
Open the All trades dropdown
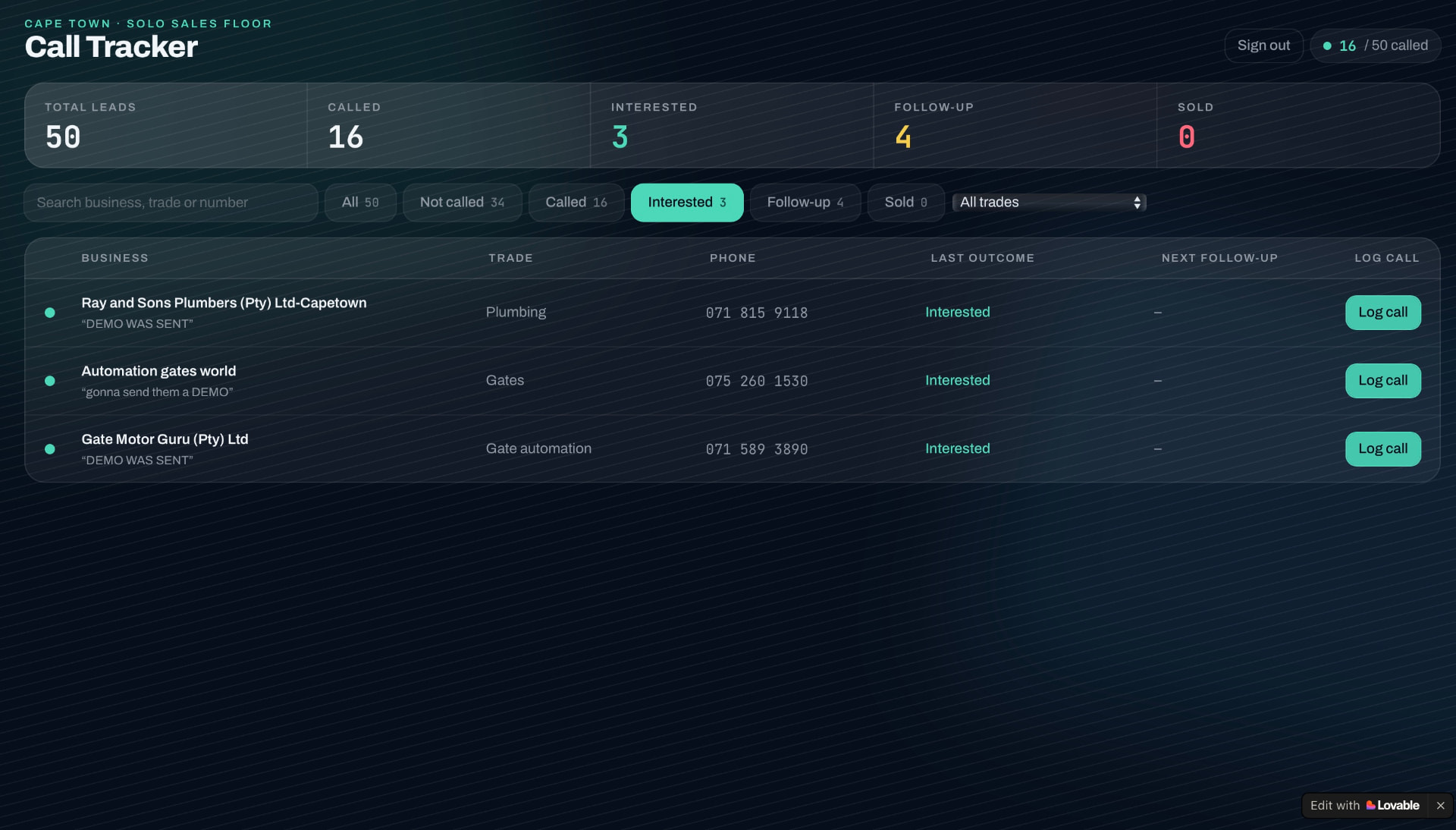[x=1050, y=203]
